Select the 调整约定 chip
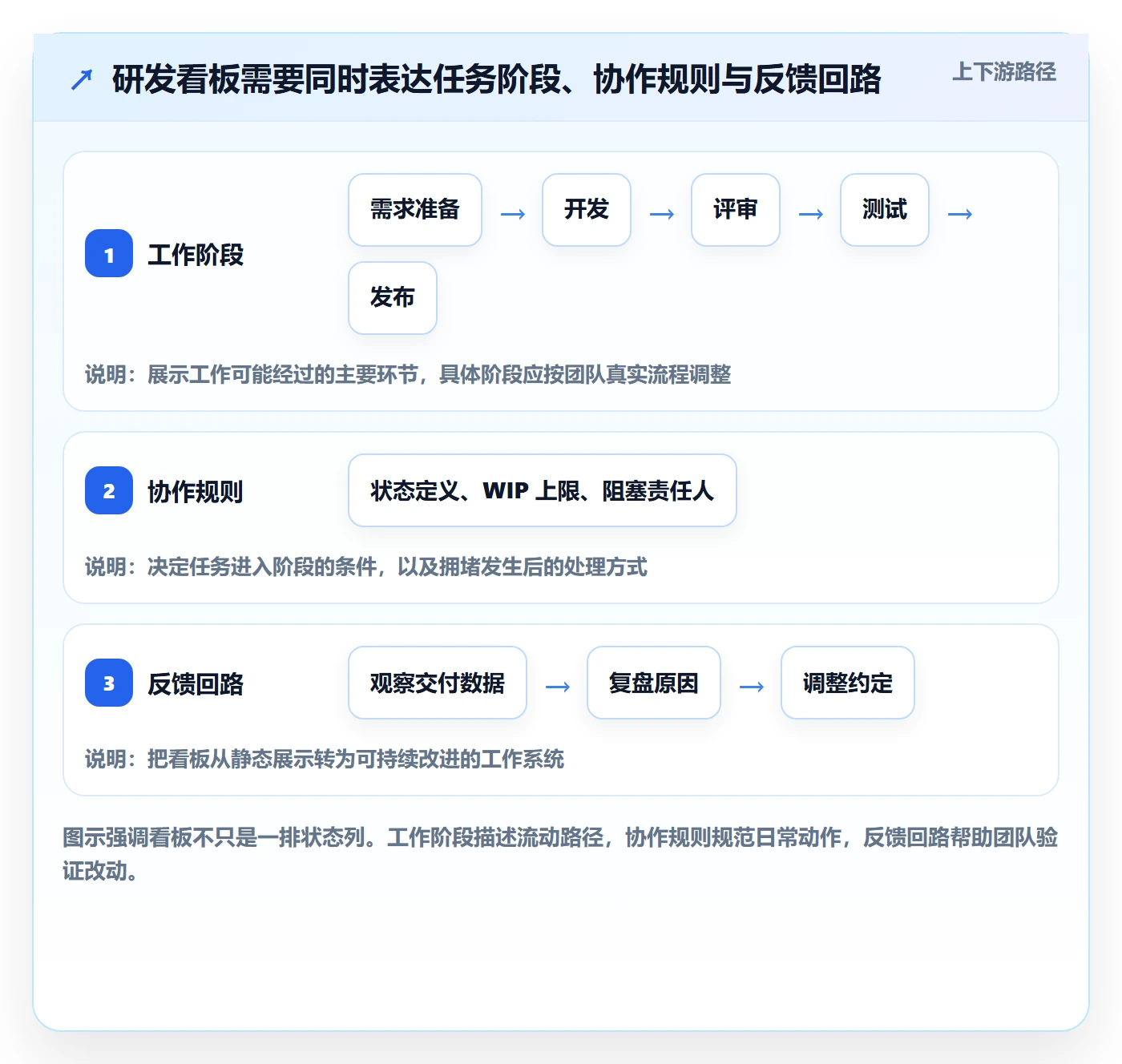Viewport: 1122px width, 1064px height. pos(848,683)
